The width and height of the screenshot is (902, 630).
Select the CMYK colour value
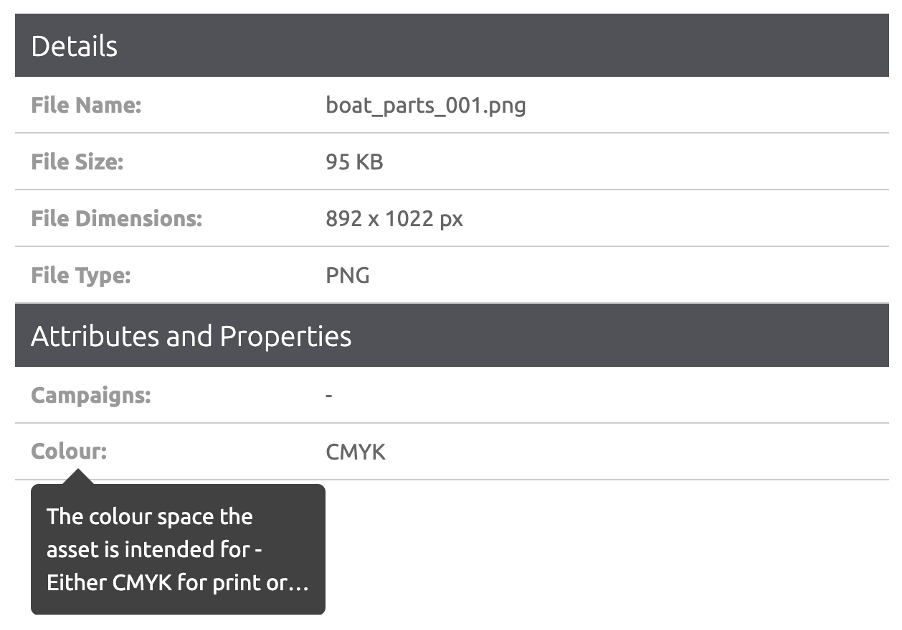[355, 452]
